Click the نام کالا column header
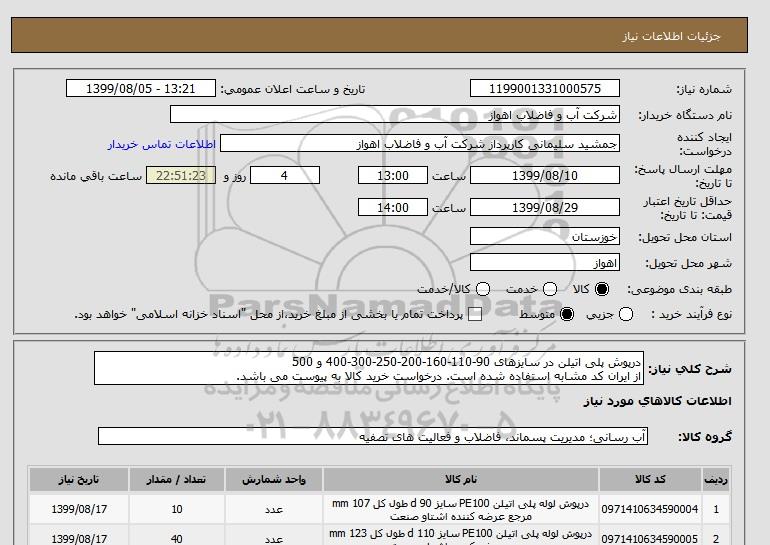This screenshot has width=770, height=545. click(461, 479)
